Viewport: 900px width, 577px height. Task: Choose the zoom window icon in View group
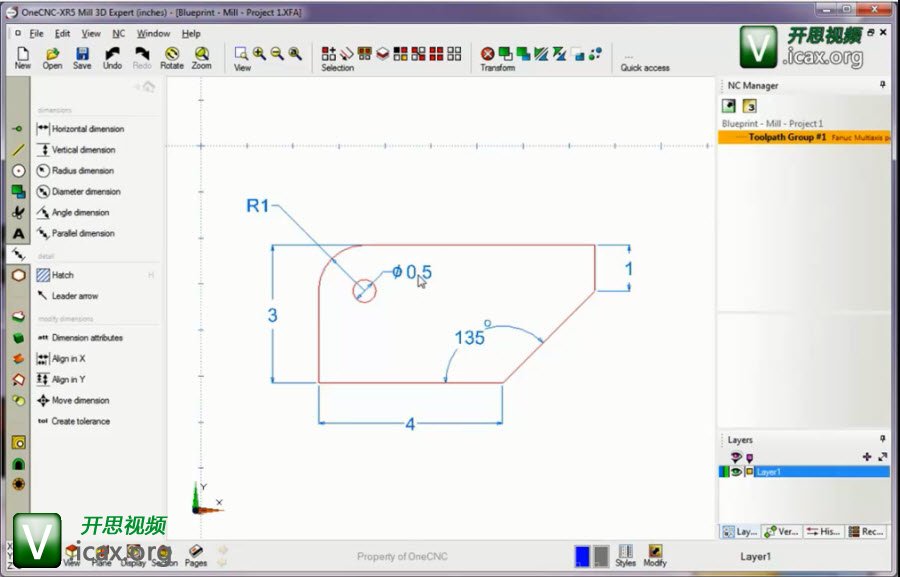coord(241,53)
